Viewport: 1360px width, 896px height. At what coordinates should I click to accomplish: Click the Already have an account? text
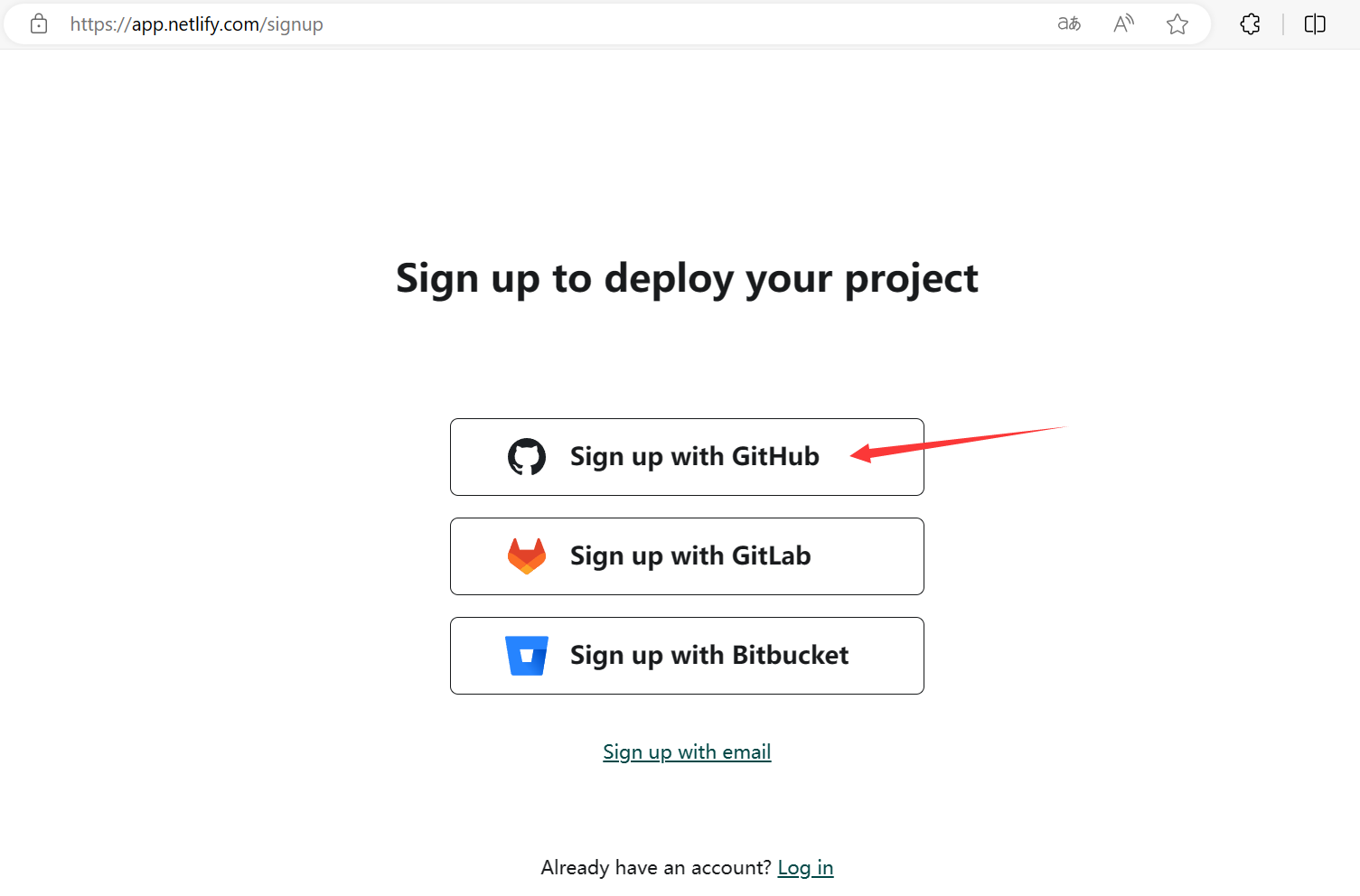tap(656, 868)
